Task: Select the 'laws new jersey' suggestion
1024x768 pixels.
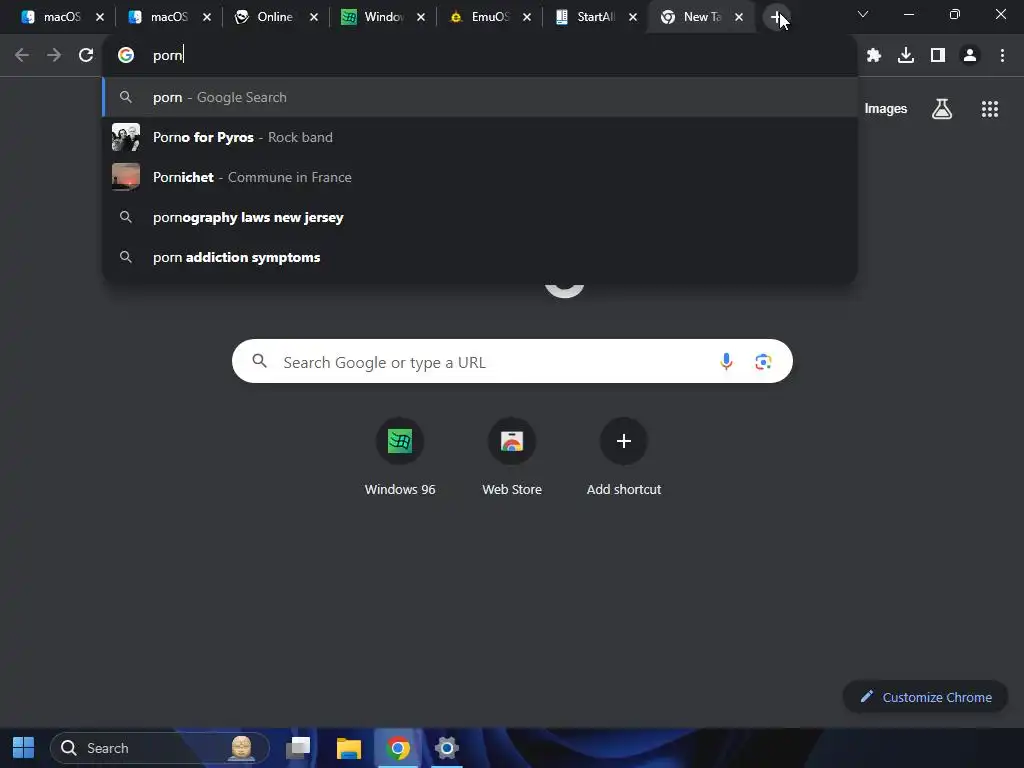Action: (x=480, y=217)
